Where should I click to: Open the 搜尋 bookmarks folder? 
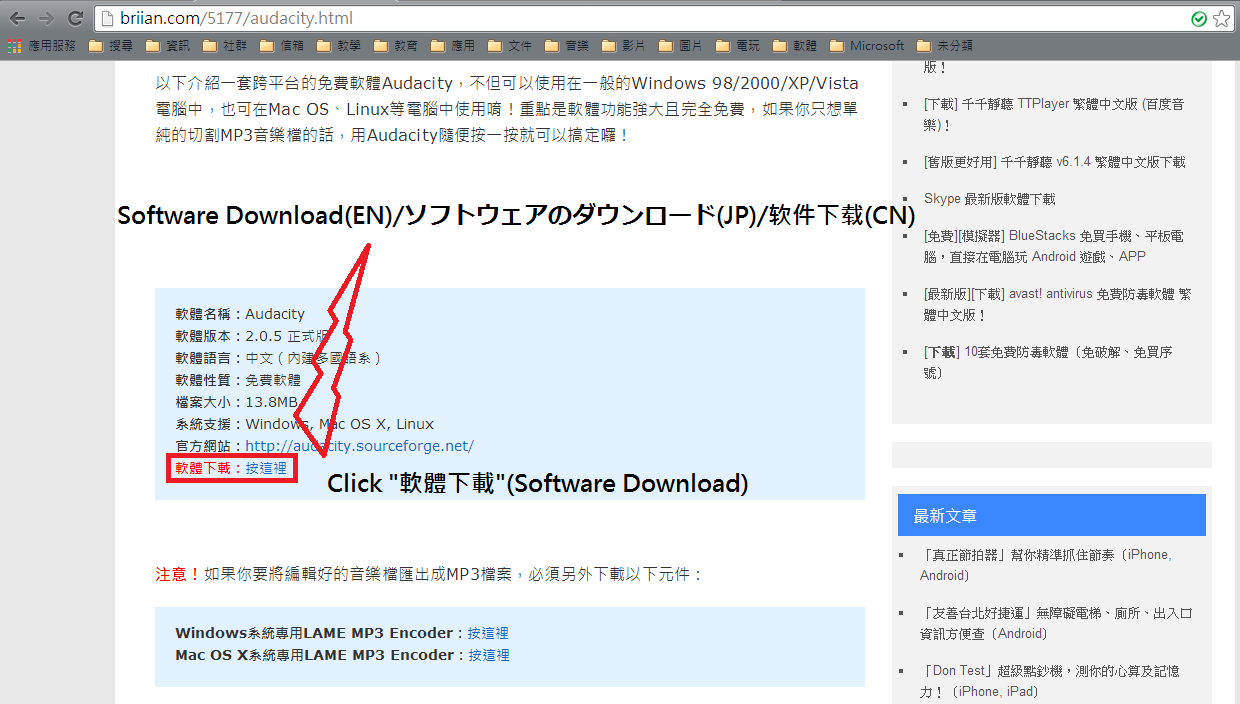click(110, 45)
